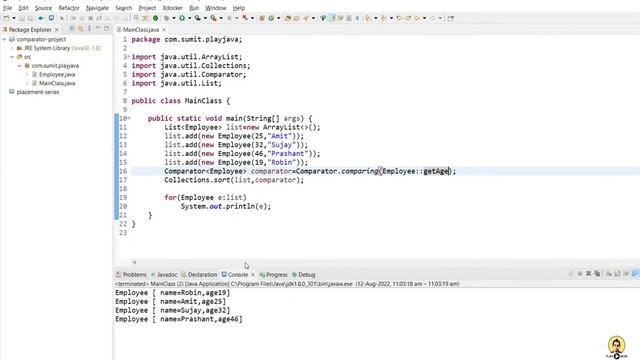The image size is (640, 360).
Task: Click the Next Annotation toolbar icon
Action: click(x=368, y=18)
